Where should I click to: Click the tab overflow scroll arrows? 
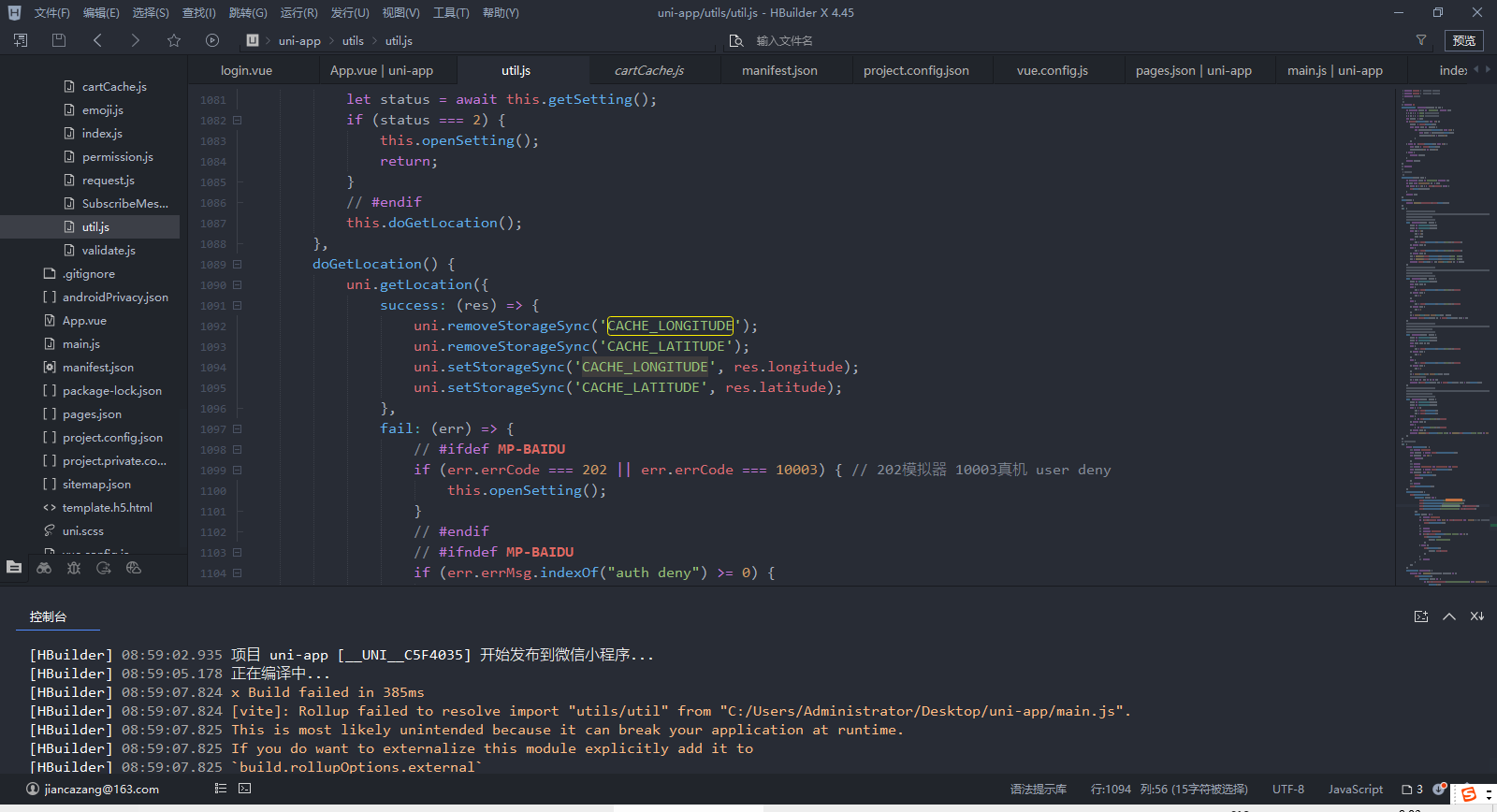1482,69
